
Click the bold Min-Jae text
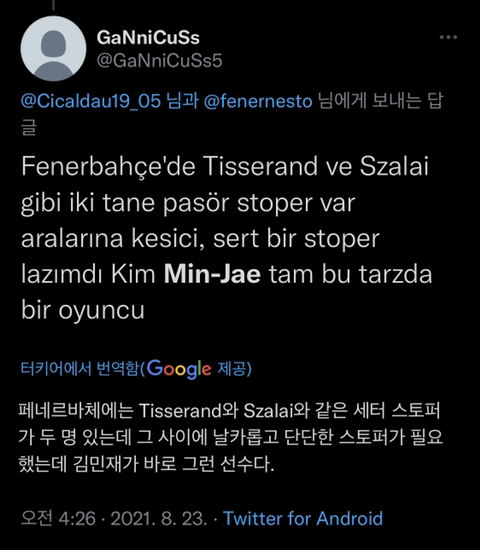click(x=212, y=274)
